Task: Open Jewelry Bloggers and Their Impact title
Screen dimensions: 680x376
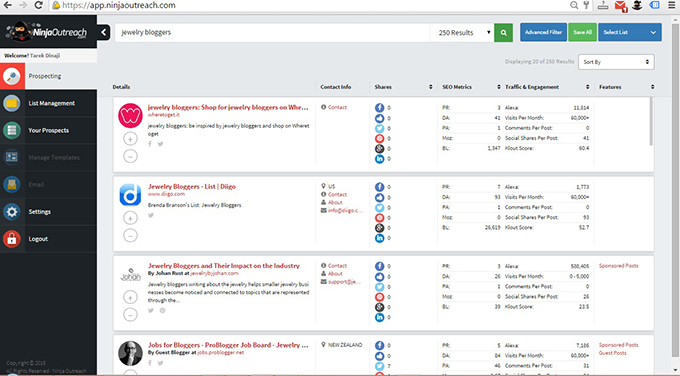Action: pos(224,266)
